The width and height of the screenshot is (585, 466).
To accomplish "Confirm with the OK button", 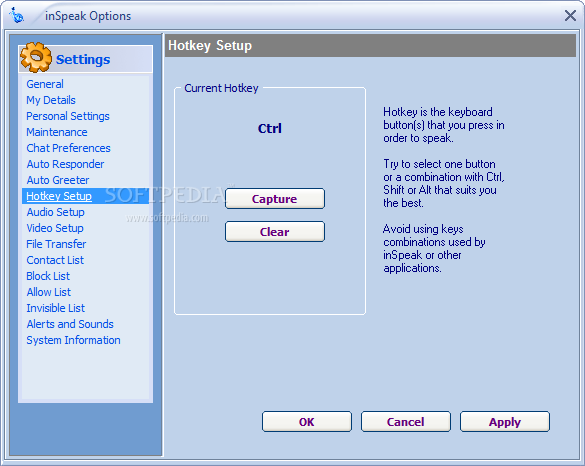I will [x=307, y=422].
